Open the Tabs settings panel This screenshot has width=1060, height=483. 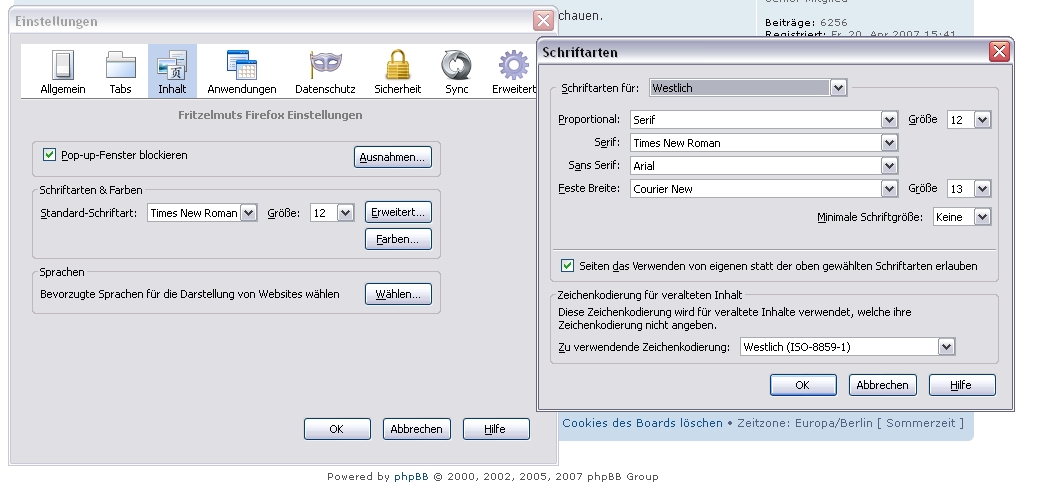120,72
